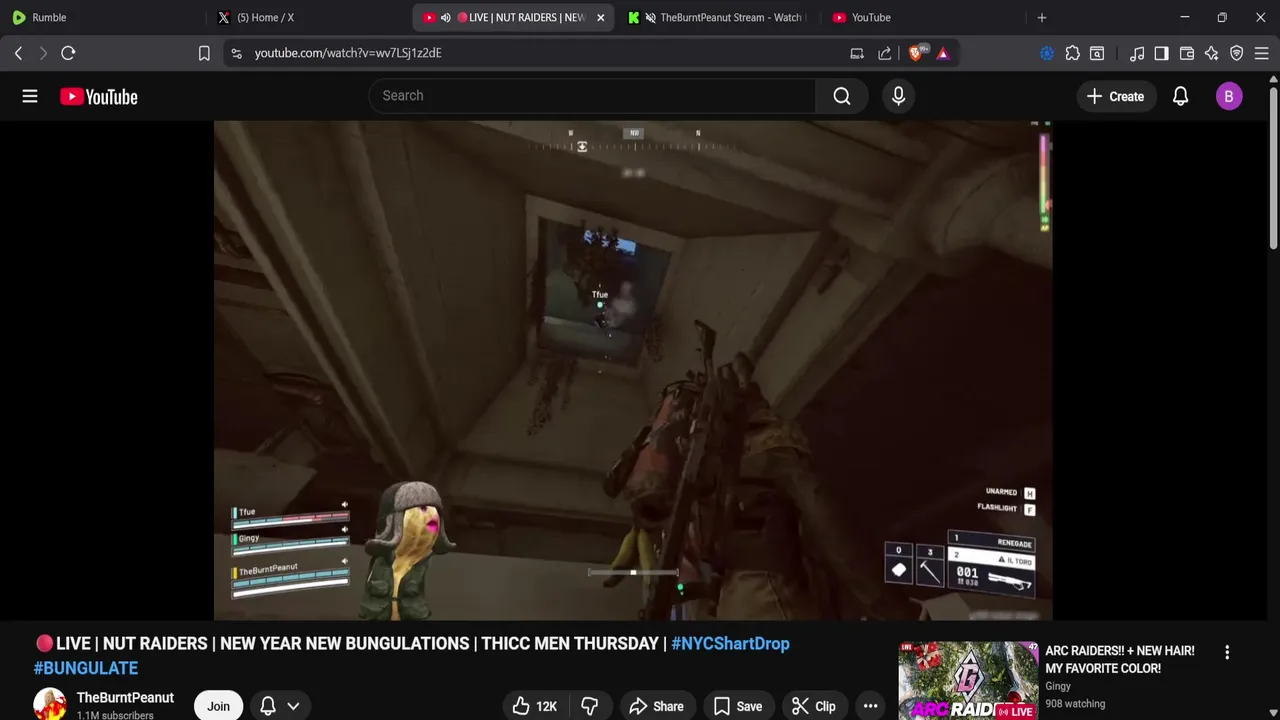Click the blue circular extension icon
The height and width of the screenshot is (720, 1280).
1047,53
